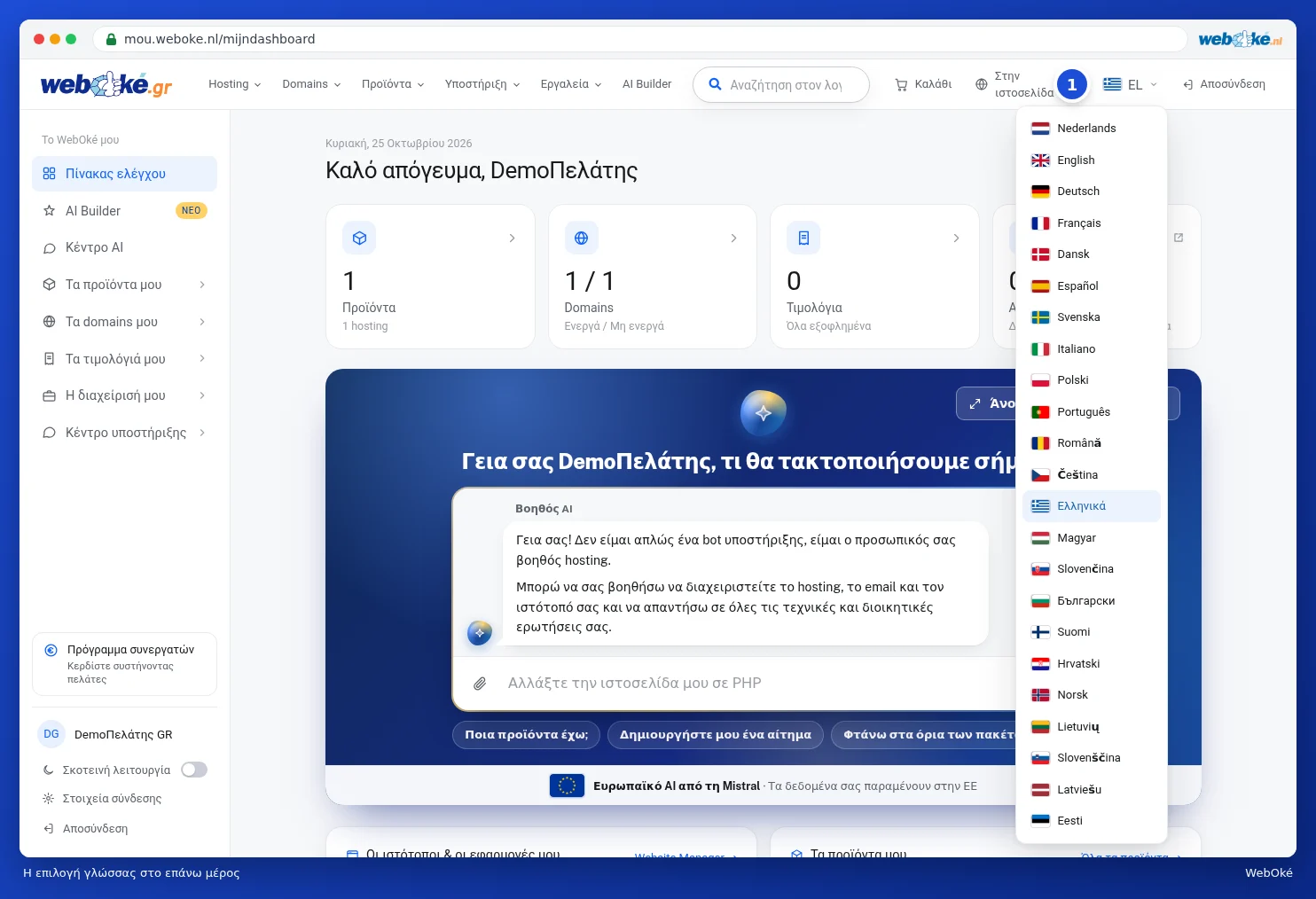Click Δημιουργήστε μου ένα αίτημα suggestion
Screen dimensions: 1316x899
pos(716,735)
